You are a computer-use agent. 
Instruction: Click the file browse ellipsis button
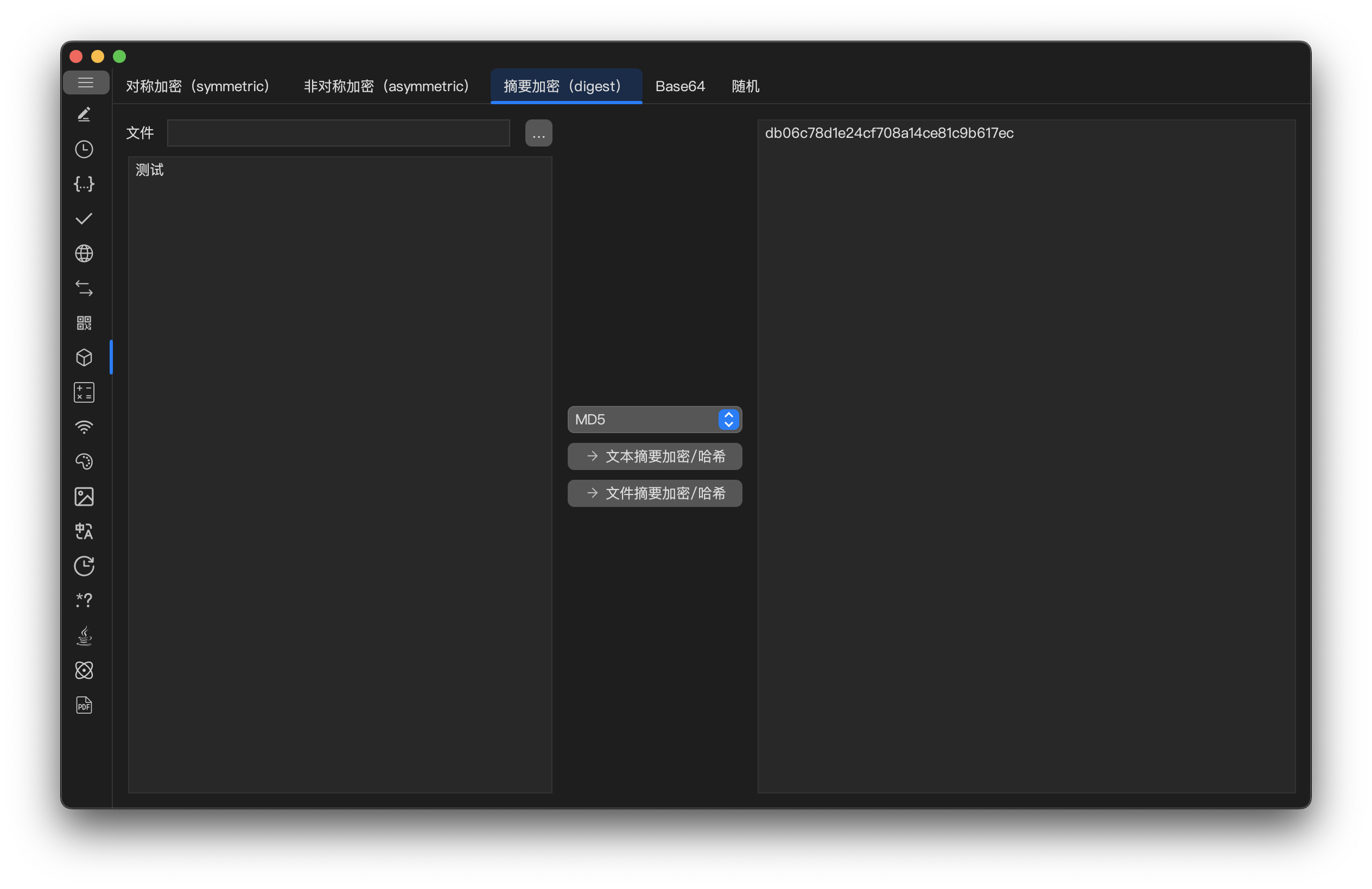point(538,133)
